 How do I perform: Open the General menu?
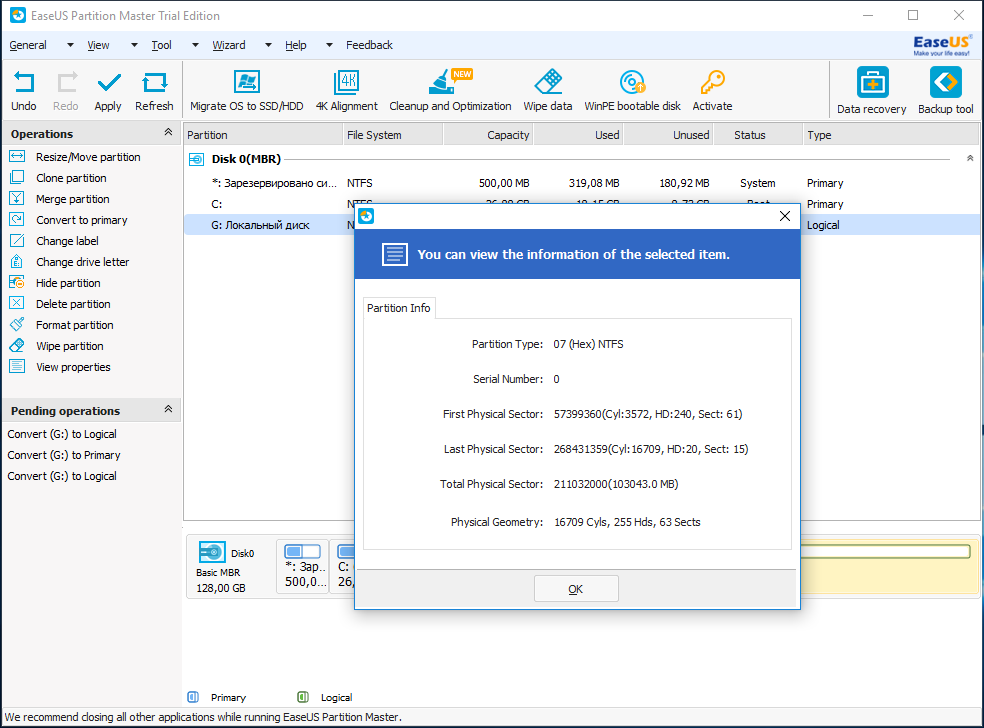point(28,45)
